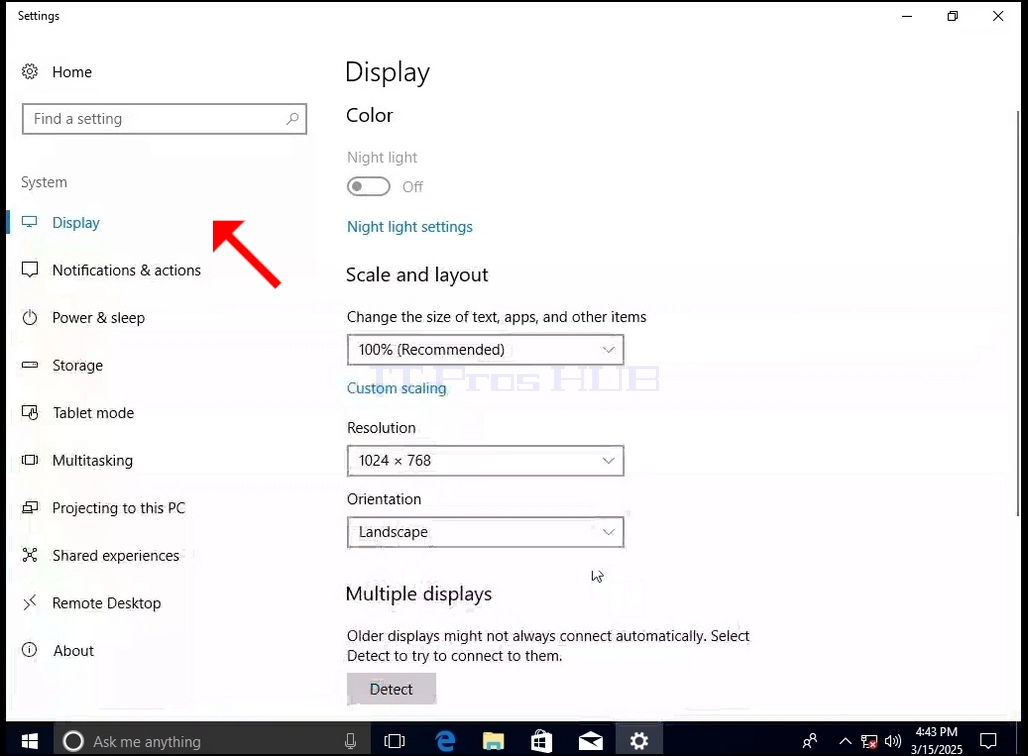Click the Multitasking icon
This screenshot has height=756, width=1028.
(30, 460)
